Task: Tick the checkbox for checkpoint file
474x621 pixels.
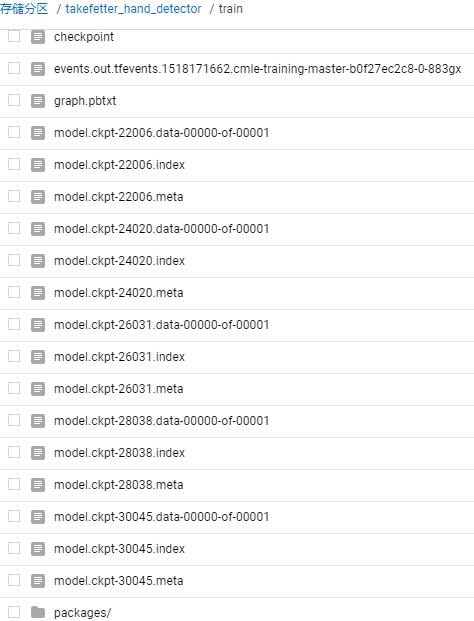Action: (14, 36)
